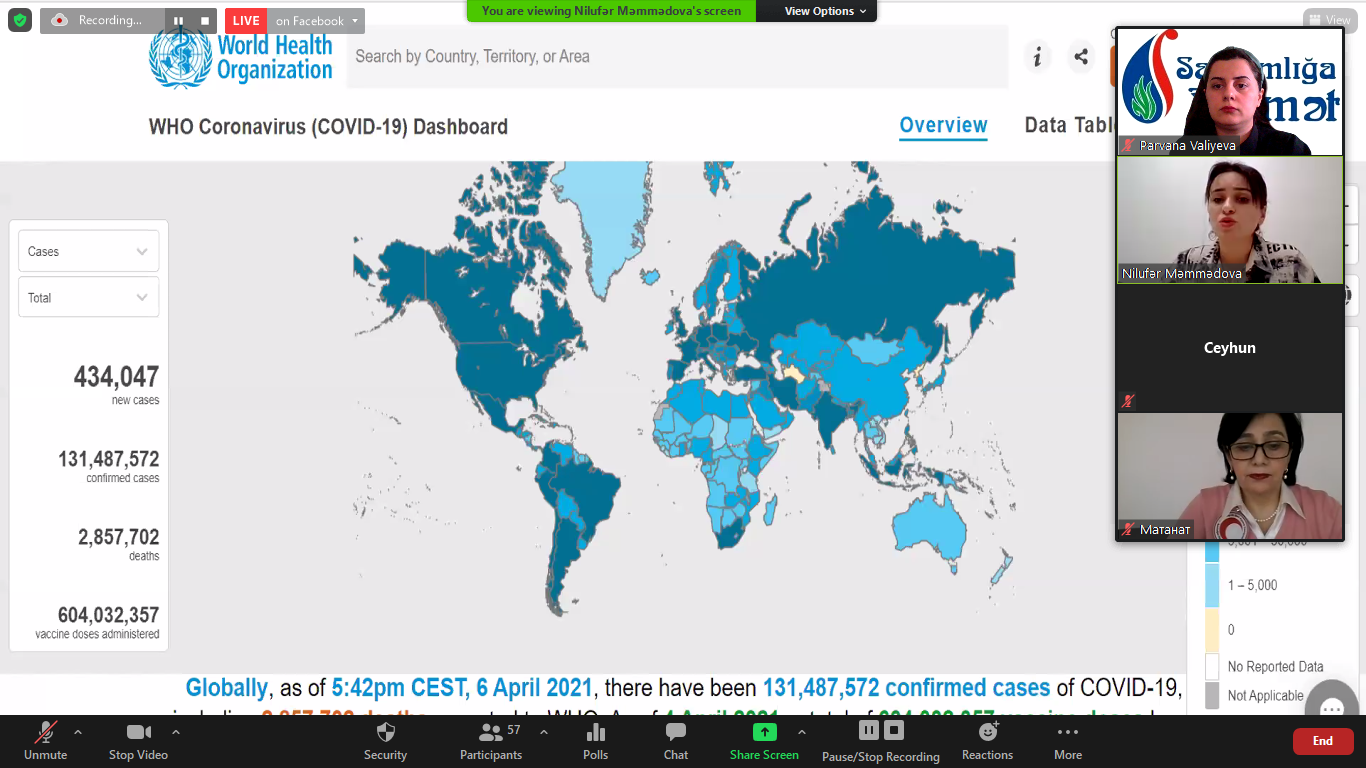This screenshot has width=1366, height=768.
Task: Click the World Health Organization logo
Action: click(x=241, y=58)
